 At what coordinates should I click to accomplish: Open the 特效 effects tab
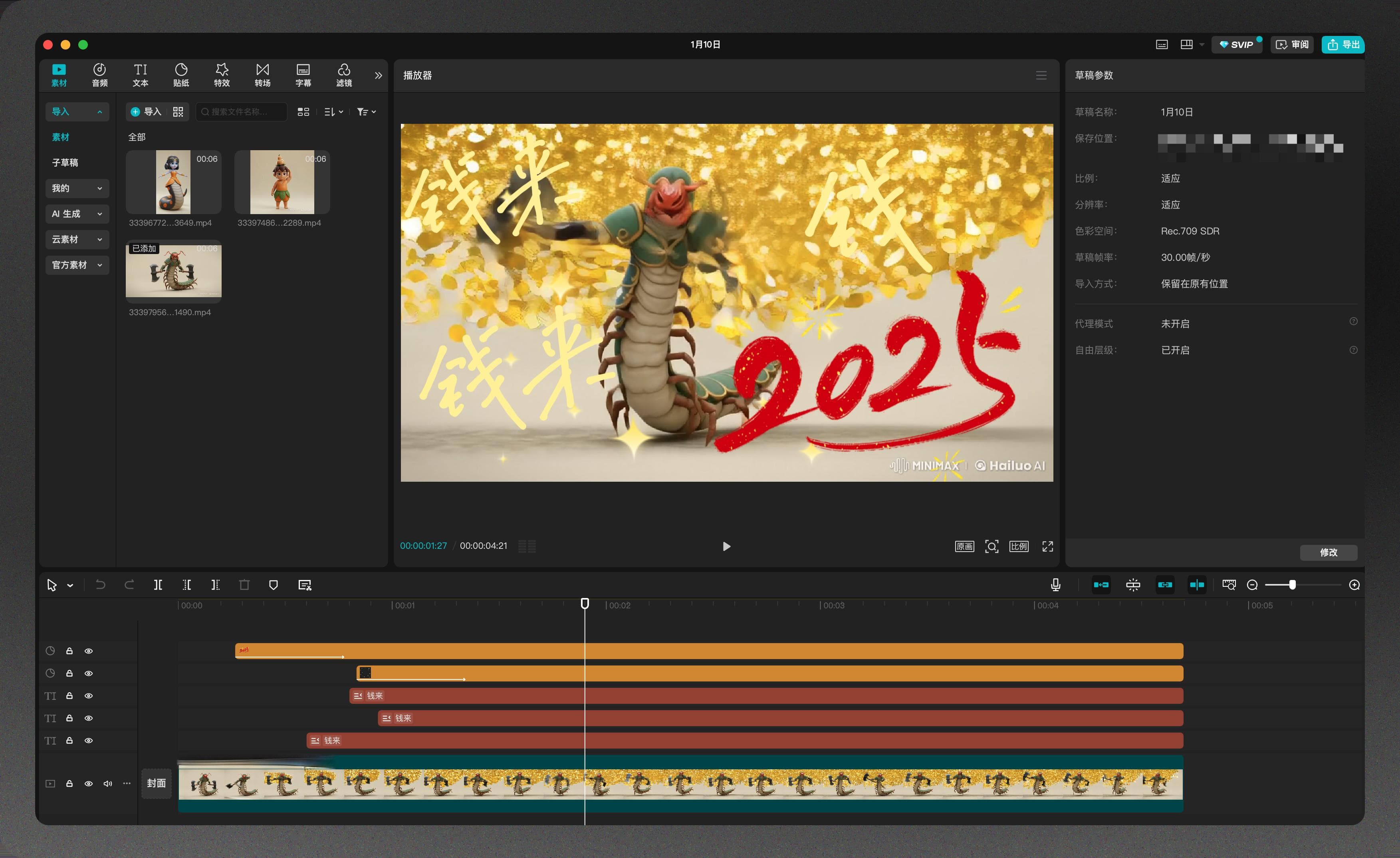pos(222,75)
